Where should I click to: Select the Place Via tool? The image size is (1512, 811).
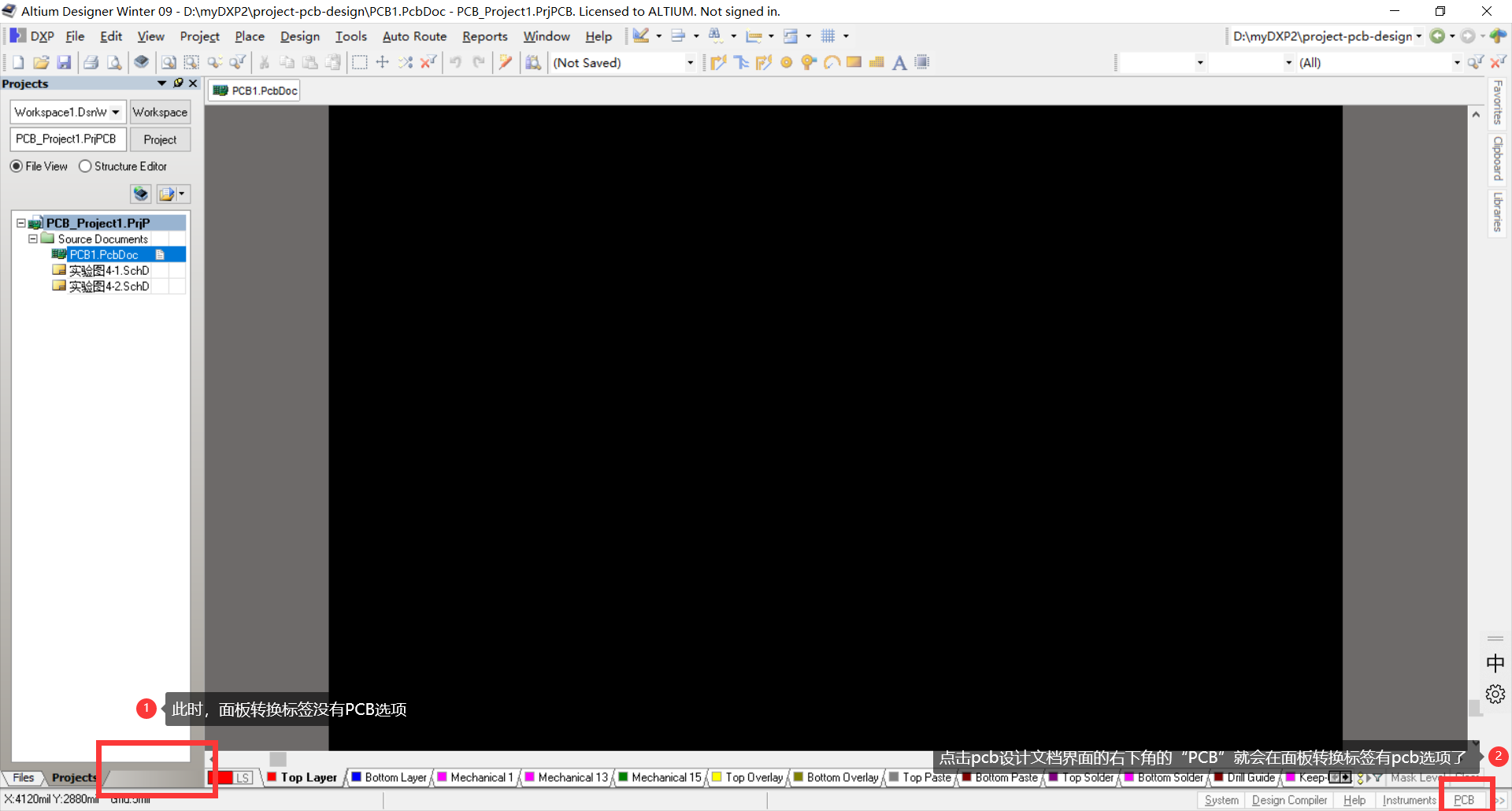[809, 62]
